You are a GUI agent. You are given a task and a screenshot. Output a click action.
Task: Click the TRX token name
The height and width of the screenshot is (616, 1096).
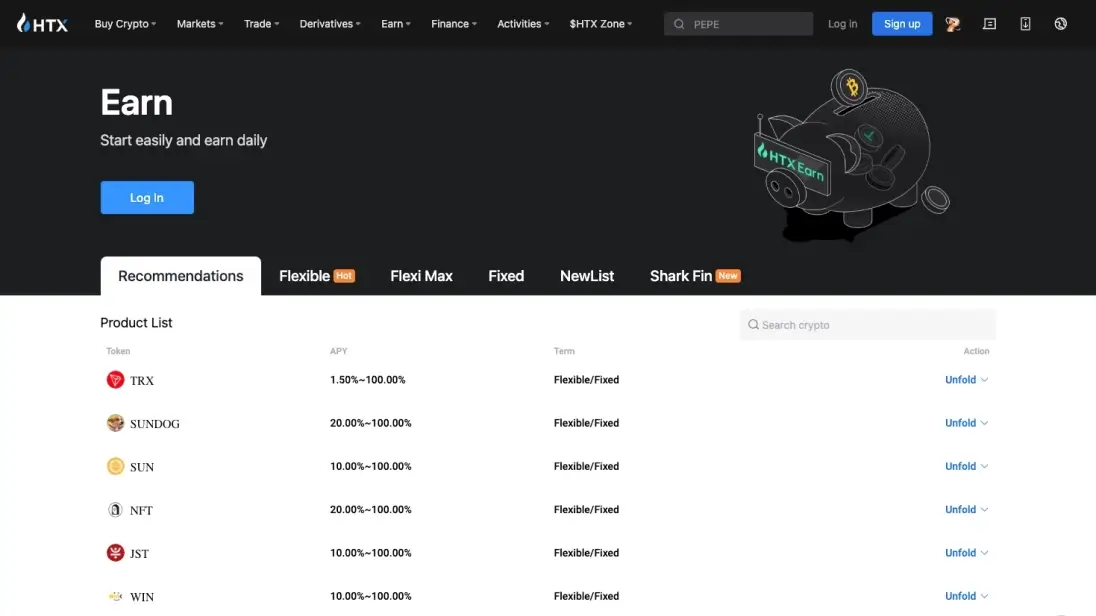coord(142,380)
